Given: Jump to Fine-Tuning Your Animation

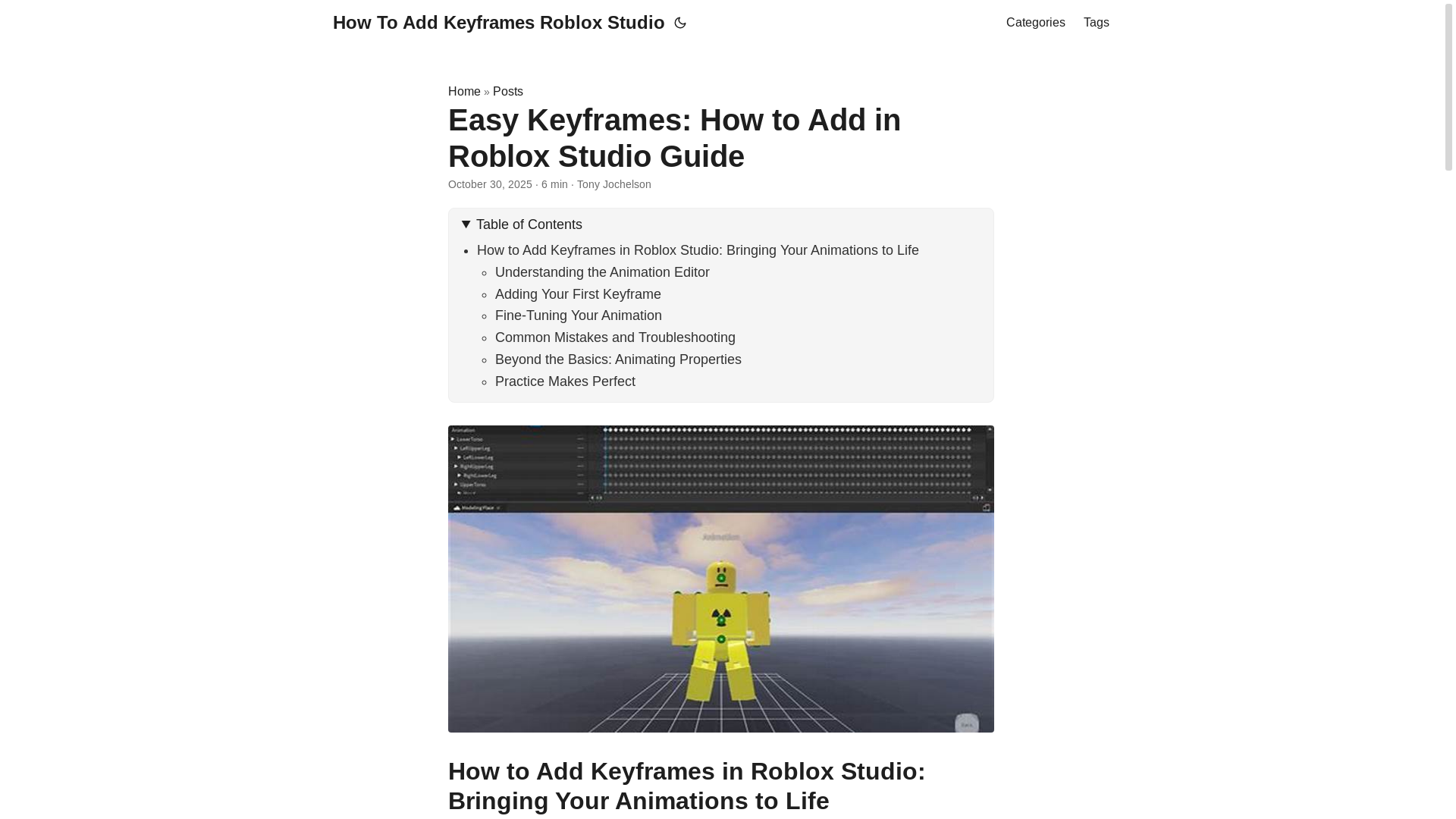Looking at the screenshot, I should click(579, 315).
